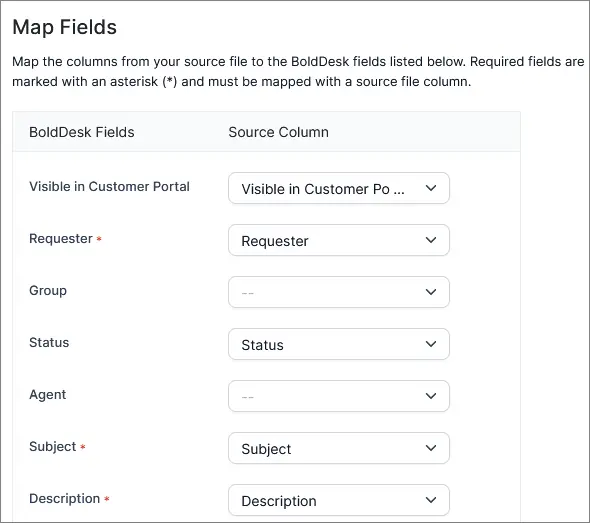Viewport: 590px width, 523px height.
Task: Click chevron in Visible in Customer Portal dropdown
Action: (431, 188)
